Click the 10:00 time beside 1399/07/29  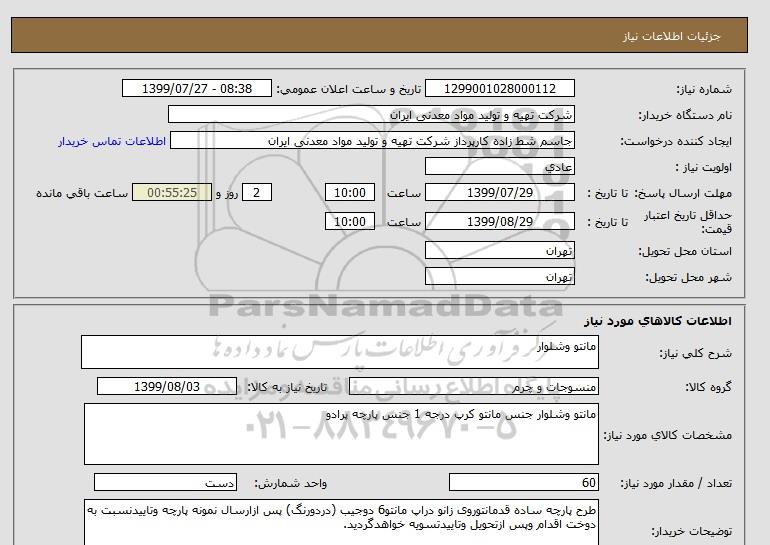pos(350,192)
